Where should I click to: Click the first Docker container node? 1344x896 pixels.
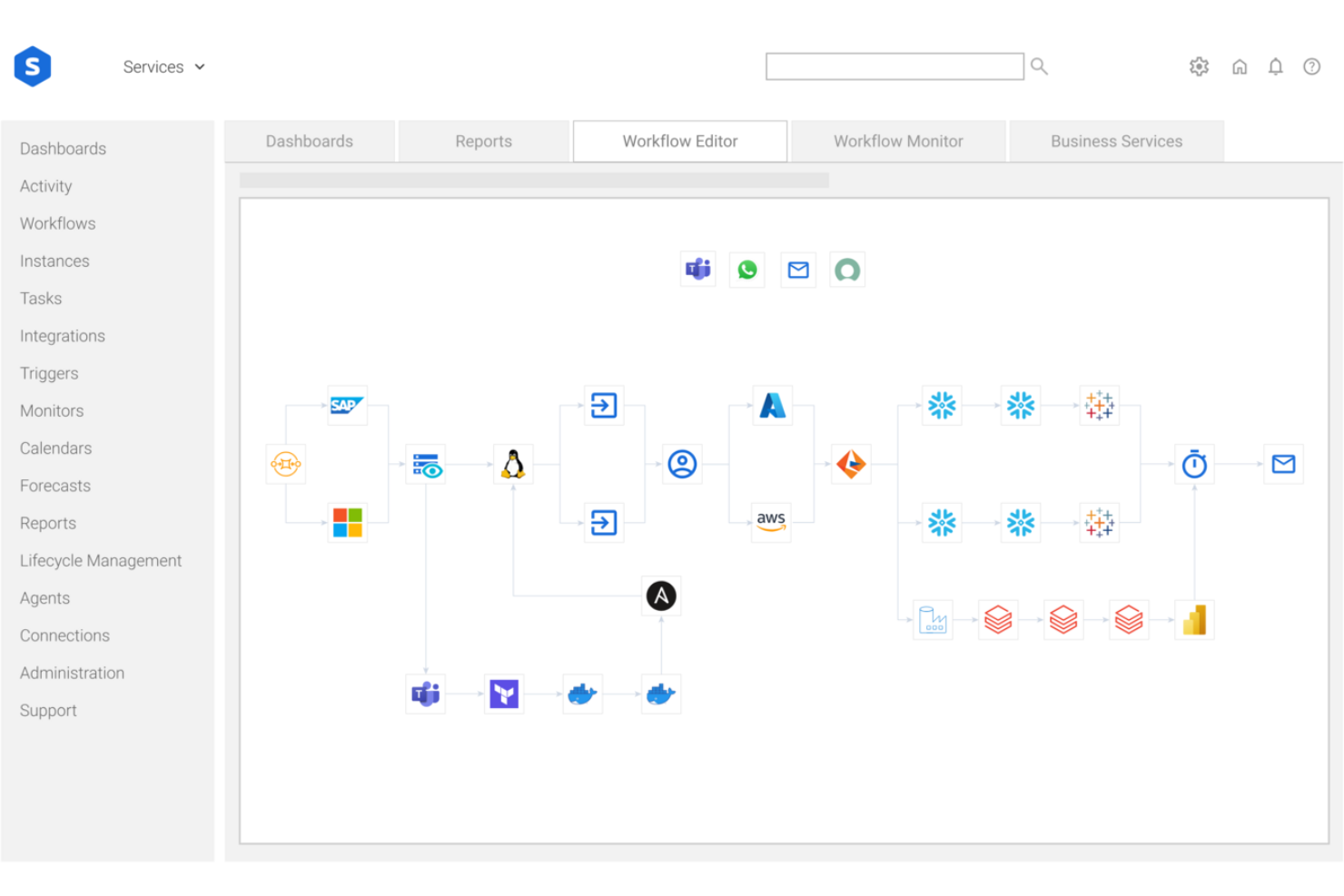pos(582,694)
